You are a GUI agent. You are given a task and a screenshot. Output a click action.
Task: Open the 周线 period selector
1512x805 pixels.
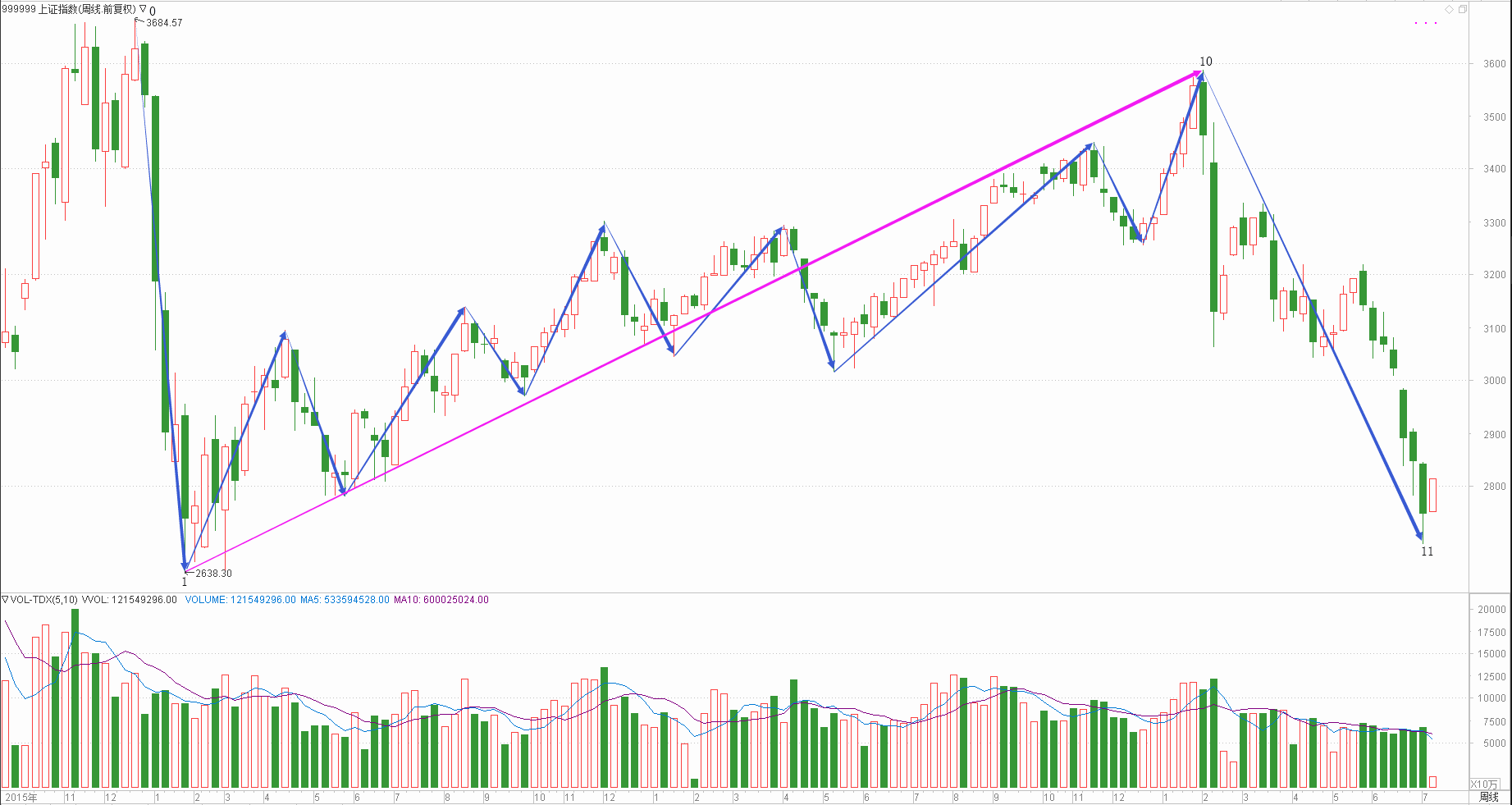coord(1488,797)
